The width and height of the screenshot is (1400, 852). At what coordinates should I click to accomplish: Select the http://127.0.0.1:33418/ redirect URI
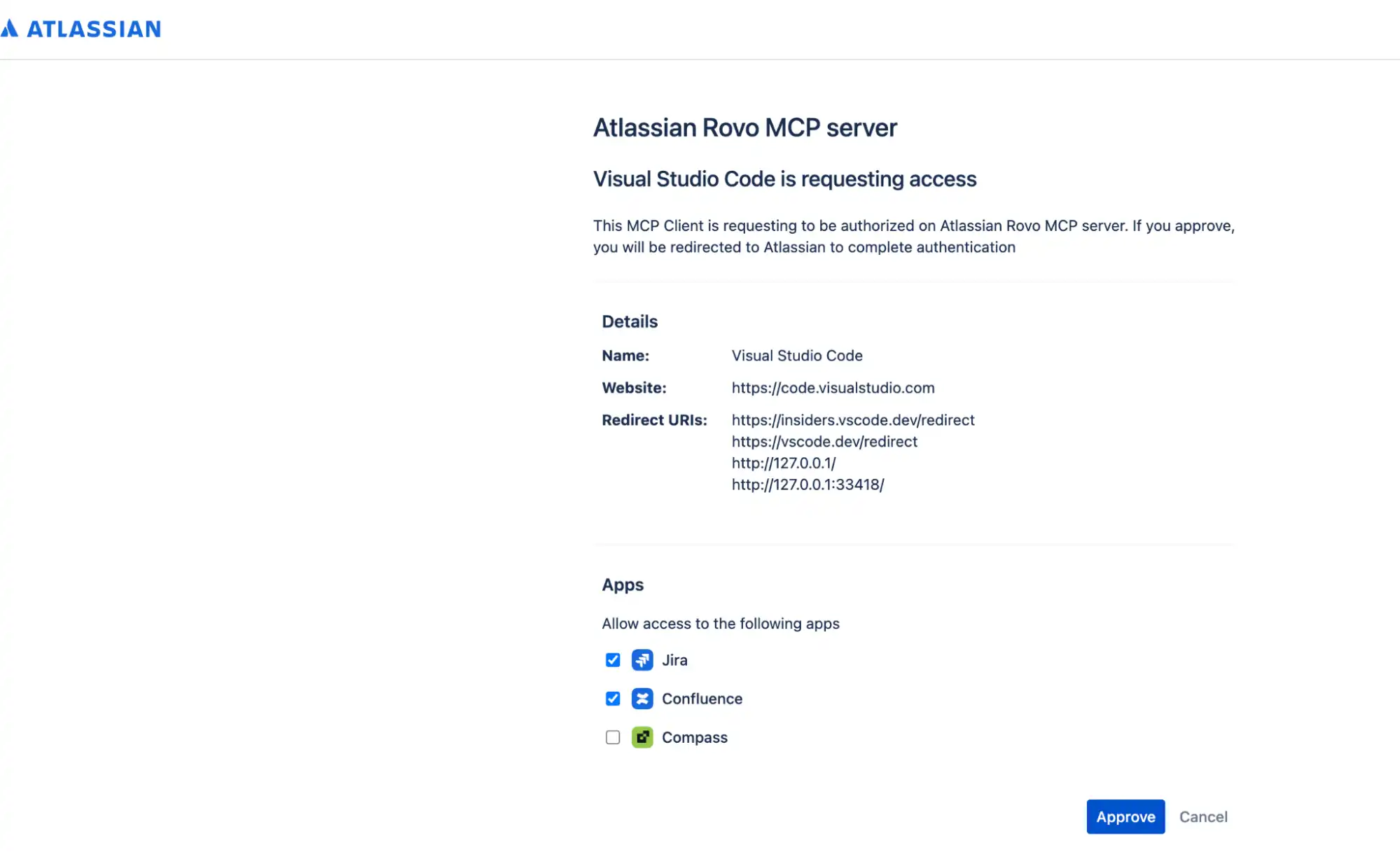[808, 484]
